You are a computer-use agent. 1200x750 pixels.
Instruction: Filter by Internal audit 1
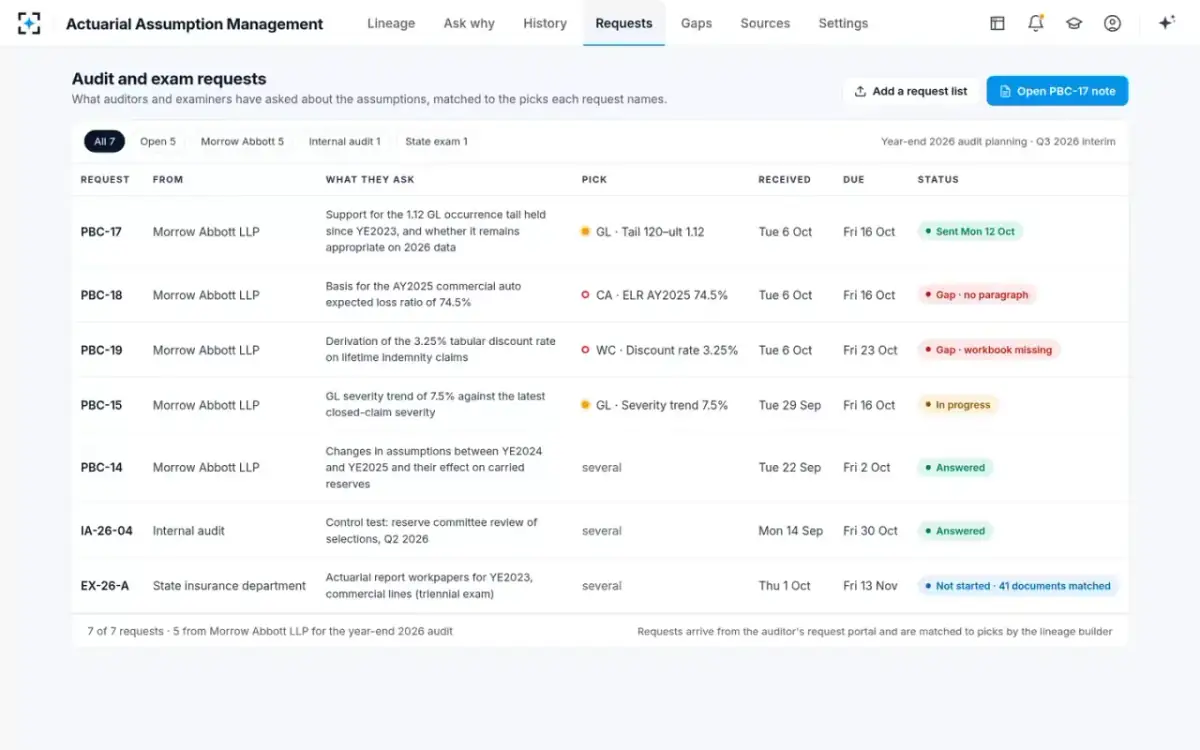point(344,141)
